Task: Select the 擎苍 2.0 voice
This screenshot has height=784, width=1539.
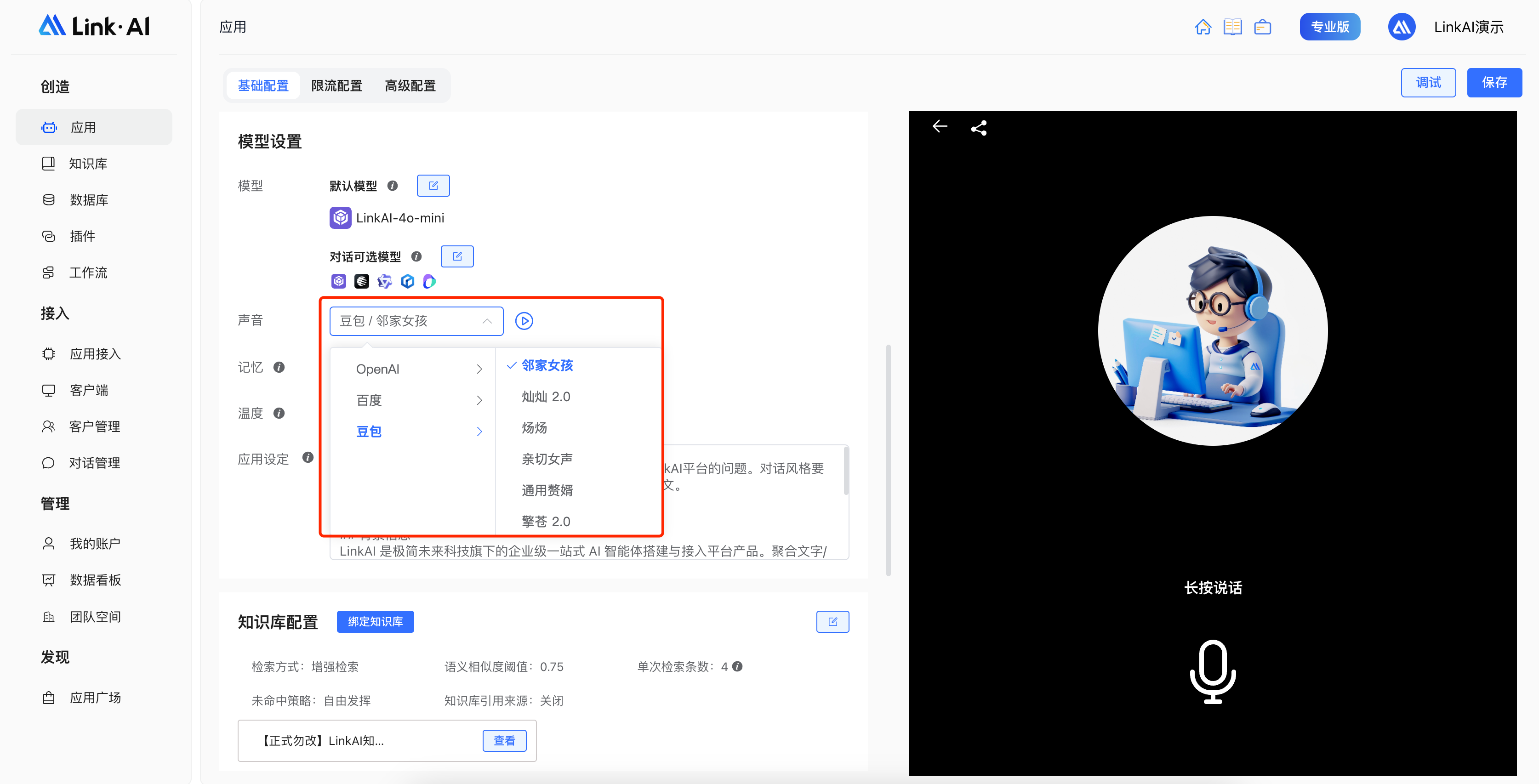Action: pyautogui.click(x=578, y=521)
